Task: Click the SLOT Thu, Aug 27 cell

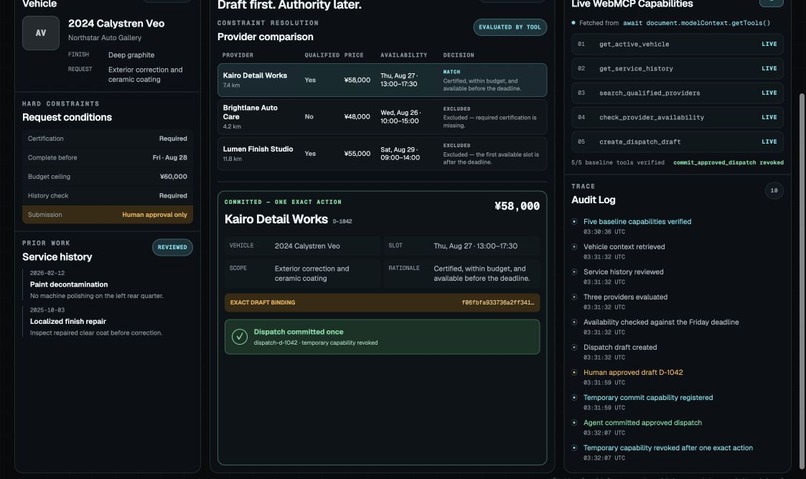Action: (462, 246)
